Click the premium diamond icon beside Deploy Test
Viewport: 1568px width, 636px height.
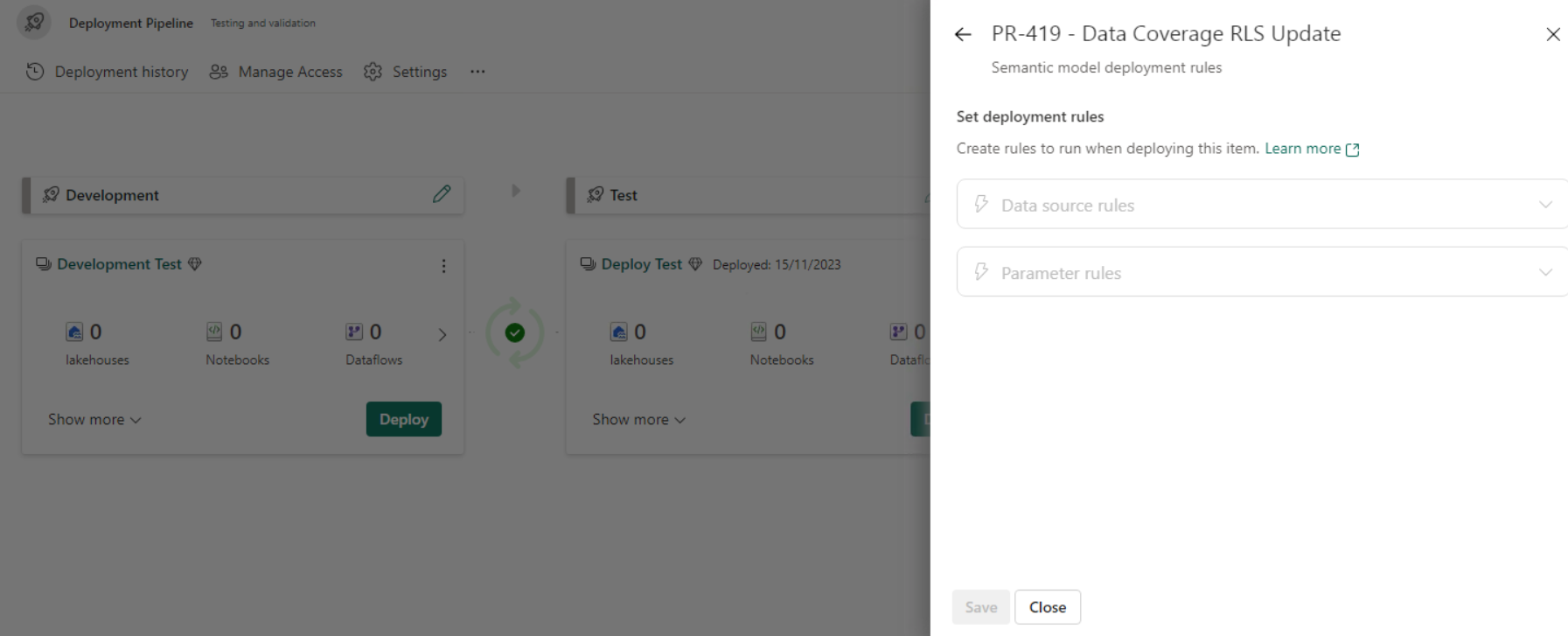tap(695, 264)
